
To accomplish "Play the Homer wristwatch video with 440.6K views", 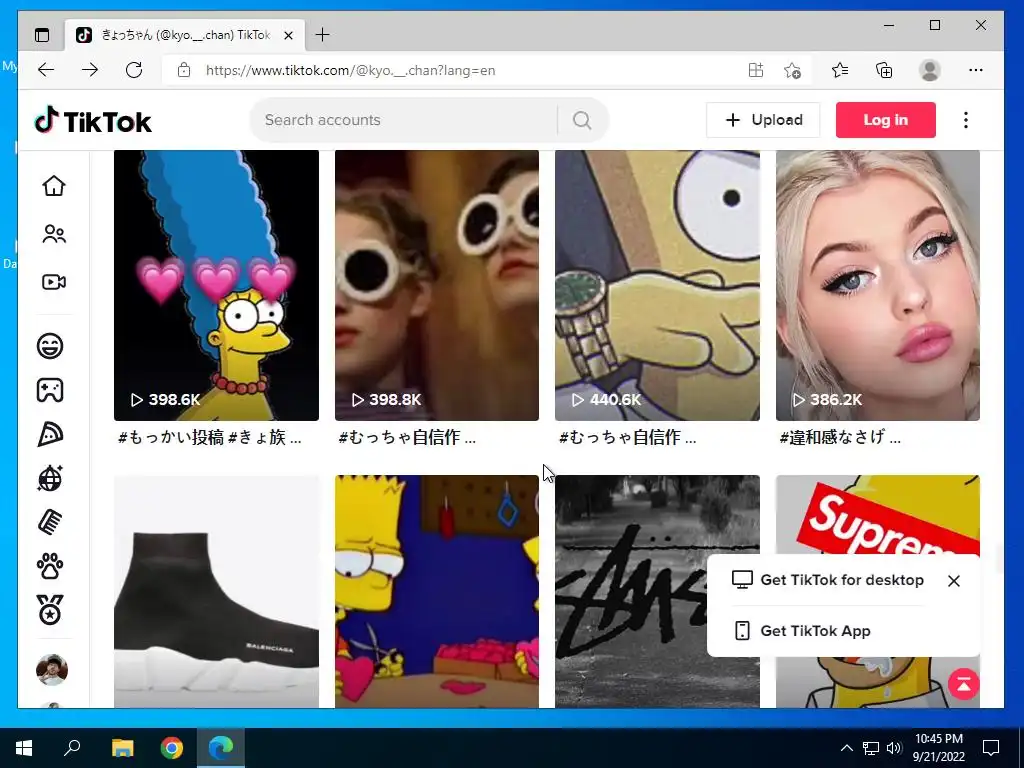I will (657, 285).
